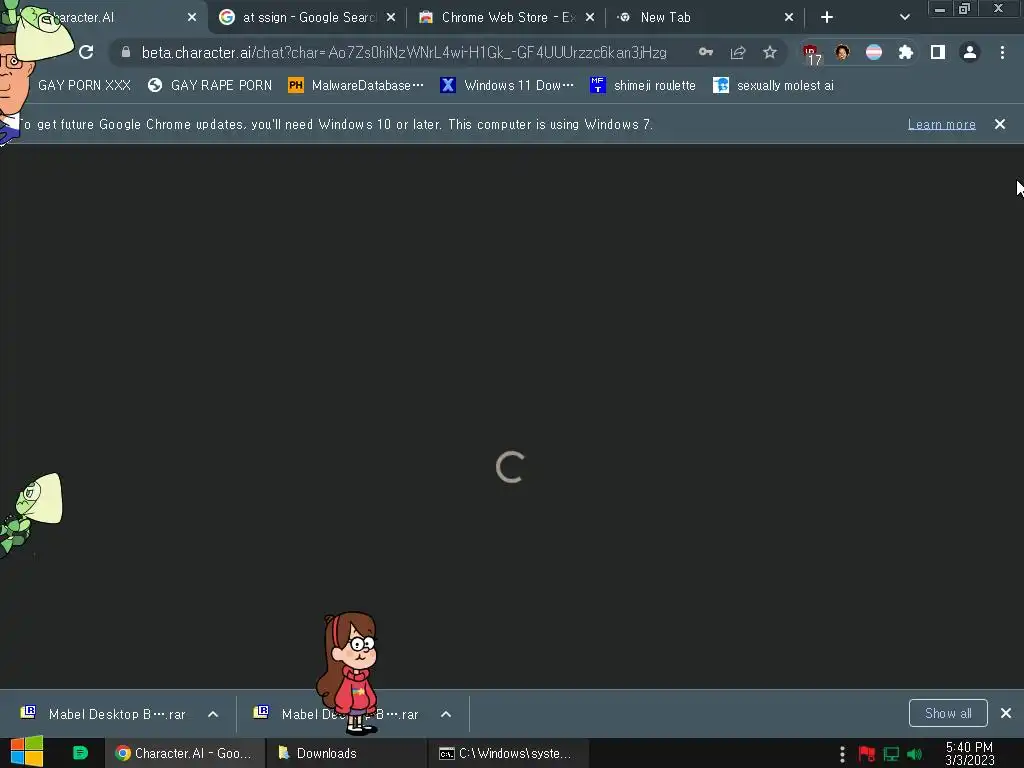Close the Google Search tab

391,18
